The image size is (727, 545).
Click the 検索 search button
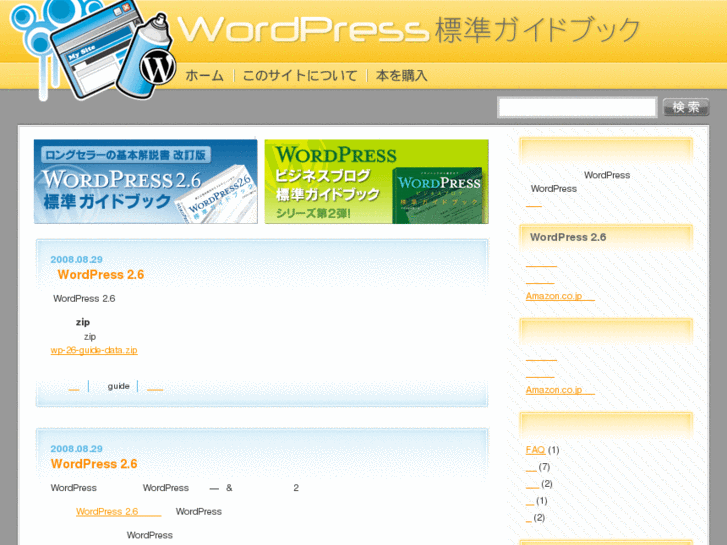686,107
